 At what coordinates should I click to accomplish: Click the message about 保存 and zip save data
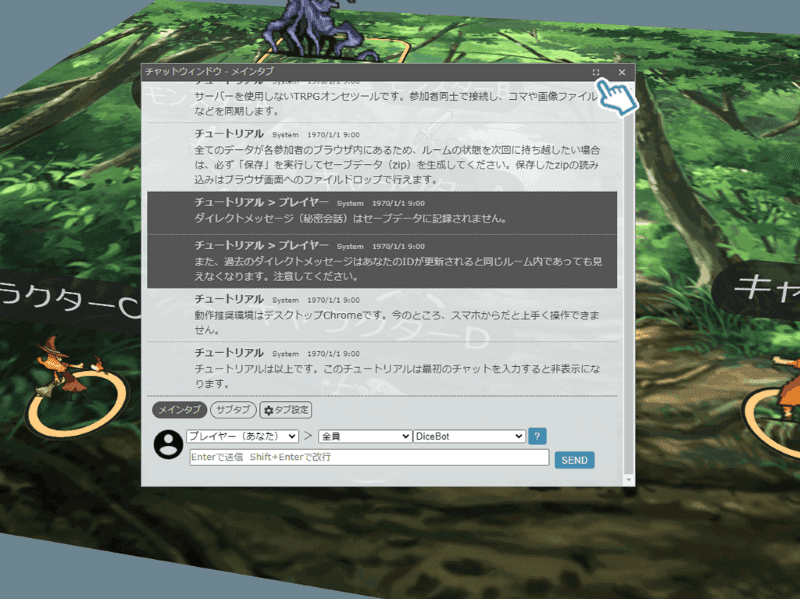(x=382, y=157)
